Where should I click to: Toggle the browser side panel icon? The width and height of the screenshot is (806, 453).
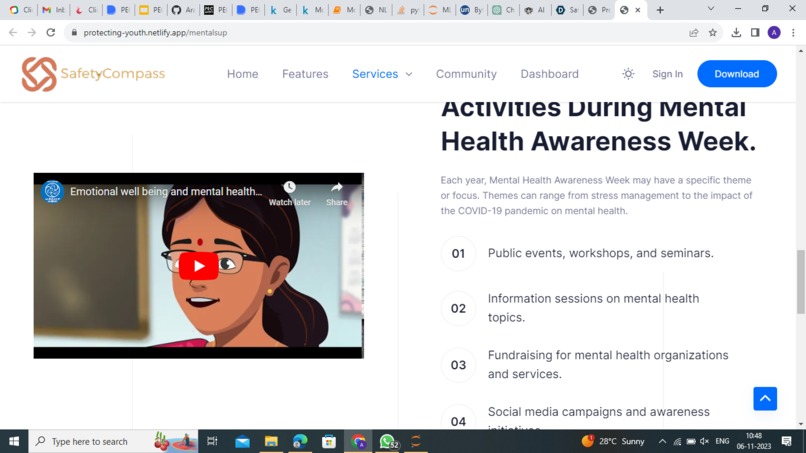tap(755, 32)
